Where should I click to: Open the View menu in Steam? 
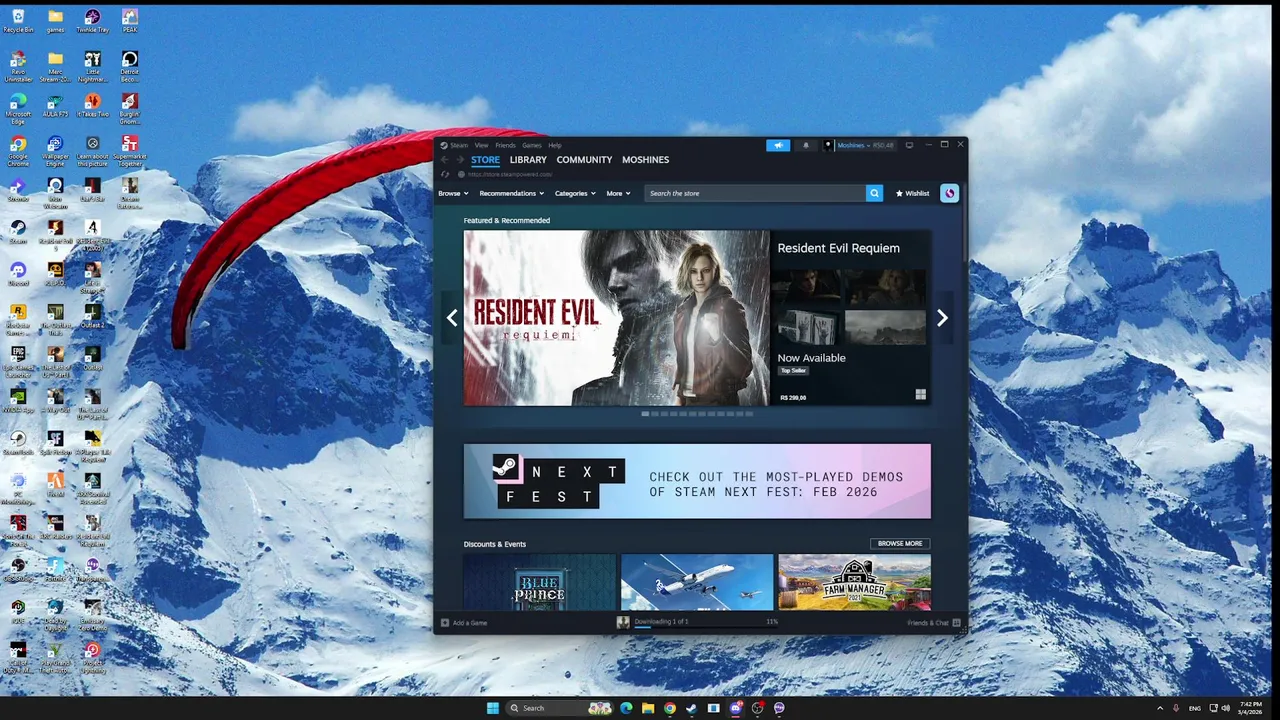coord(481,145)
